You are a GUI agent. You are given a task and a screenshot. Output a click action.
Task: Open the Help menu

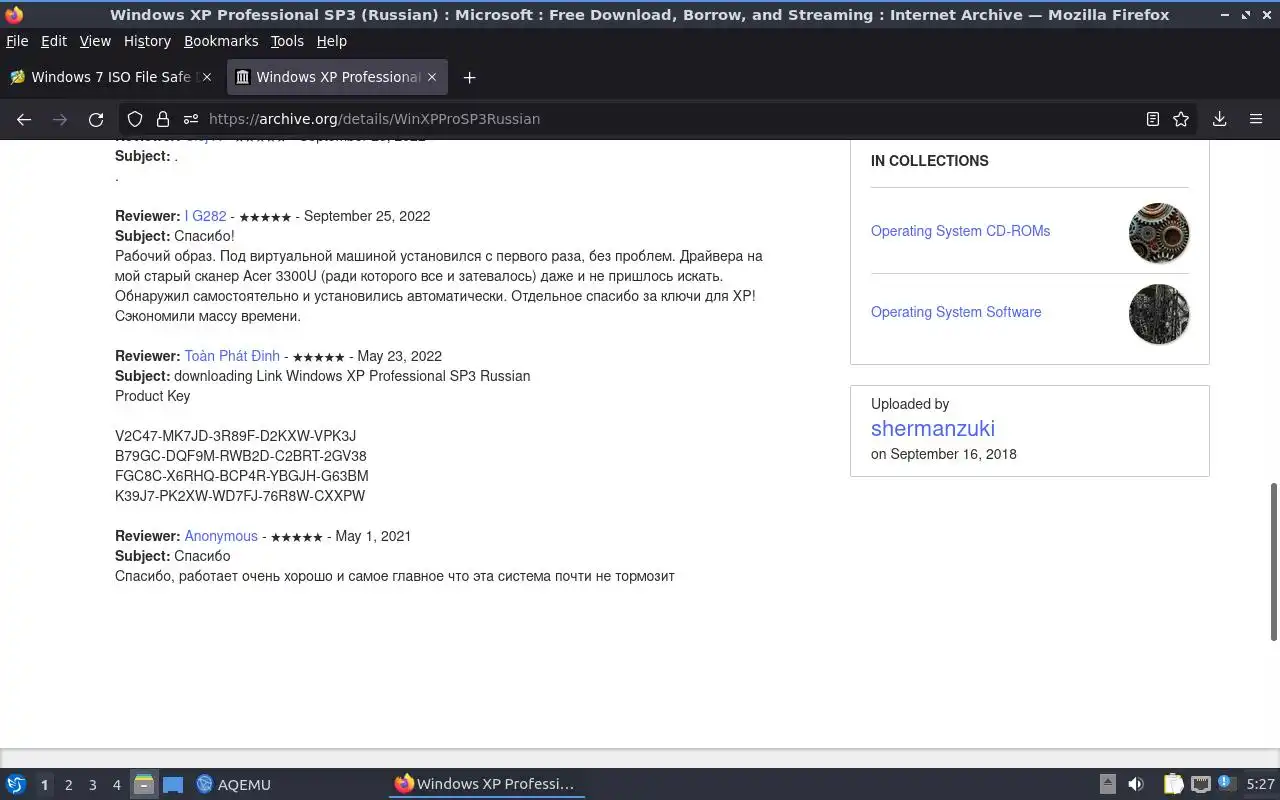pyautogui.click(x=332, y=41)
